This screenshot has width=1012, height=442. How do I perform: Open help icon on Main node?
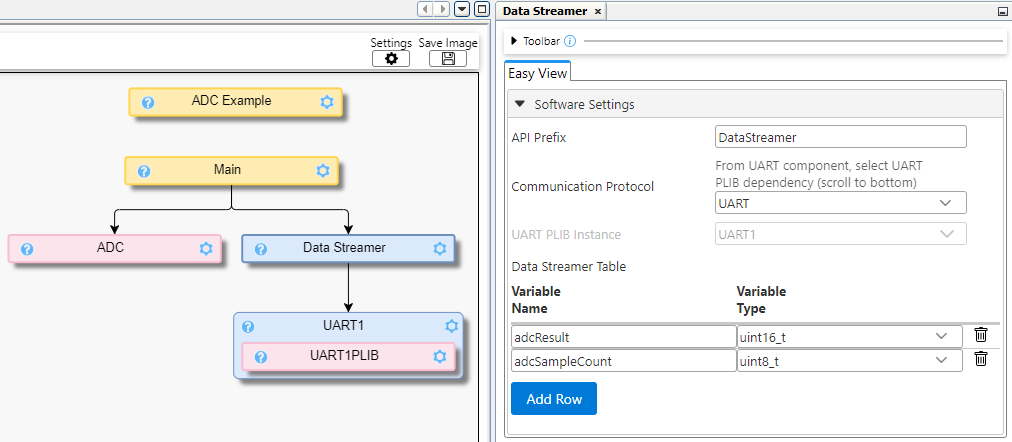click(143, 171)
